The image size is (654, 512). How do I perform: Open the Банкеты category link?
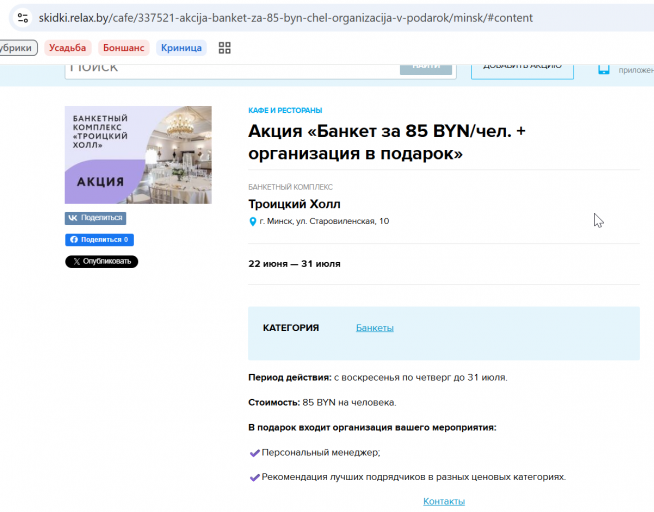pyautogui.click(x=375, y=328)
